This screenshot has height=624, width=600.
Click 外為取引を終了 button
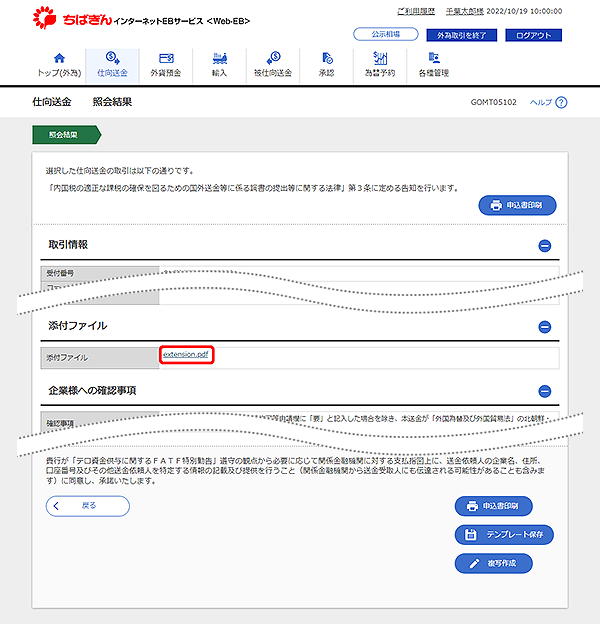coord(462,35)
